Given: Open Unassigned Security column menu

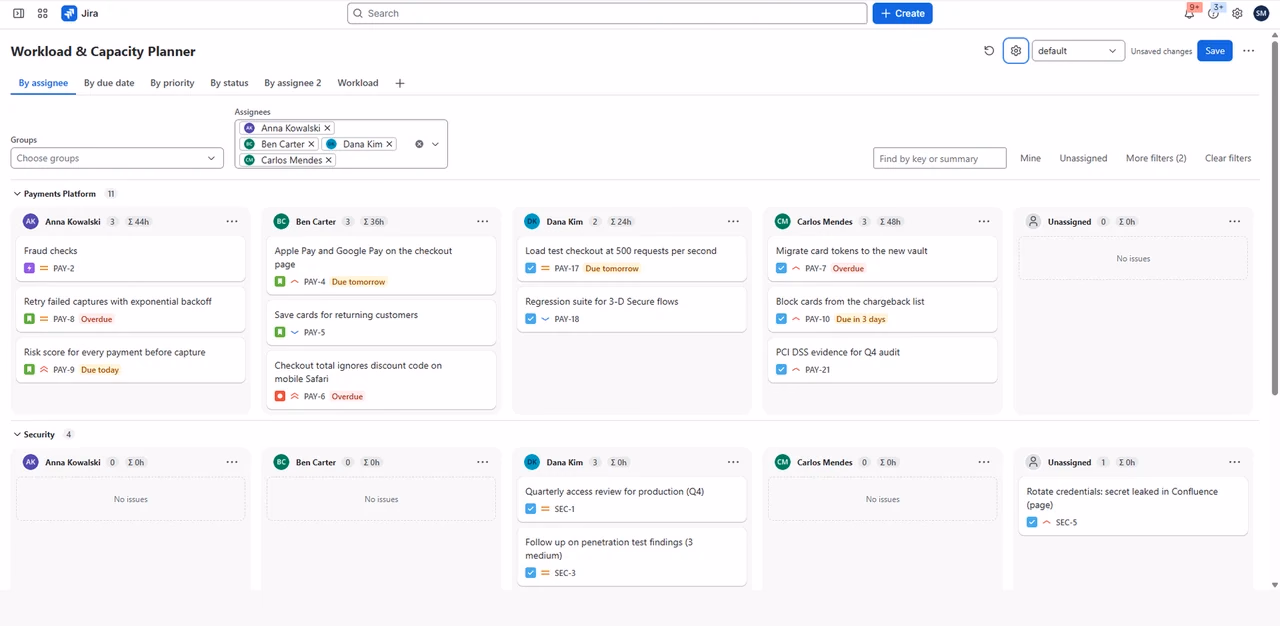Looking at the screenshot, I should [1235, 462].
